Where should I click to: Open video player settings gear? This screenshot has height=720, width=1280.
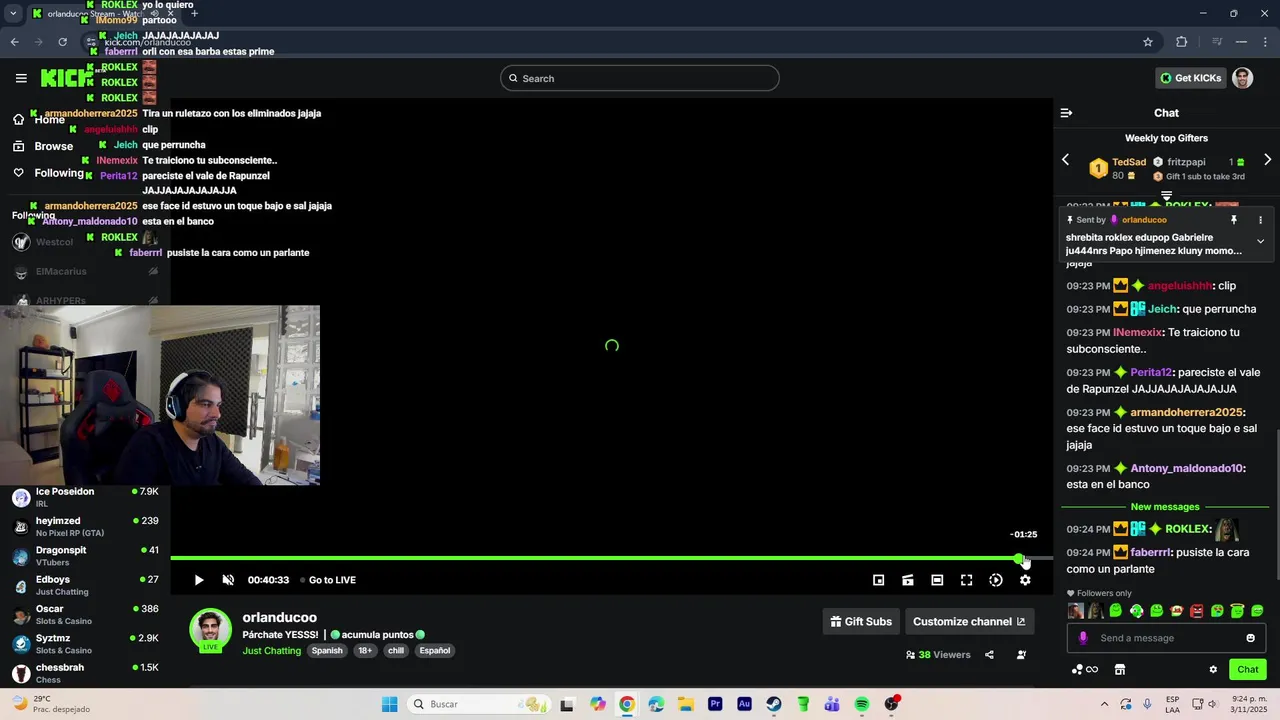pyautogui.click(x=1025, y=580)
